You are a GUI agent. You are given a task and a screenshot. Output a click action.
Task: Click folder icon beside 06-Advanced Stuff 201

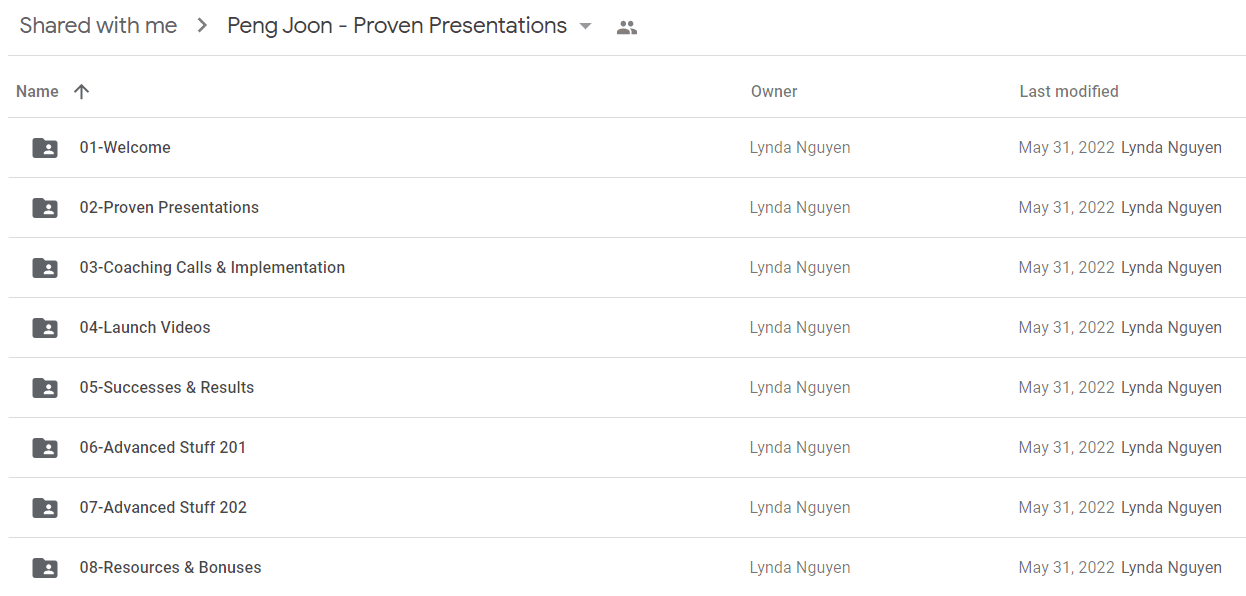coord(45,448)
